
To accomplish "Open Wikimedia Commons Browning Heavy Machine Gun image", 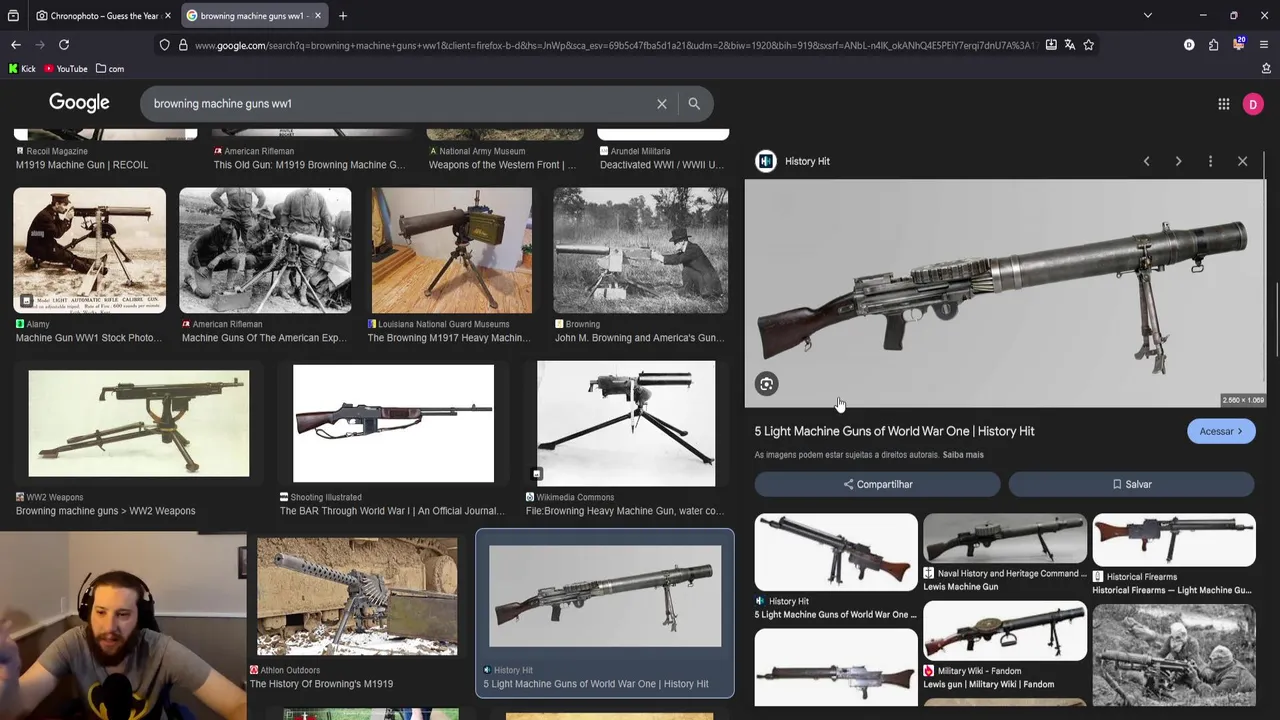I will [626, 423].
